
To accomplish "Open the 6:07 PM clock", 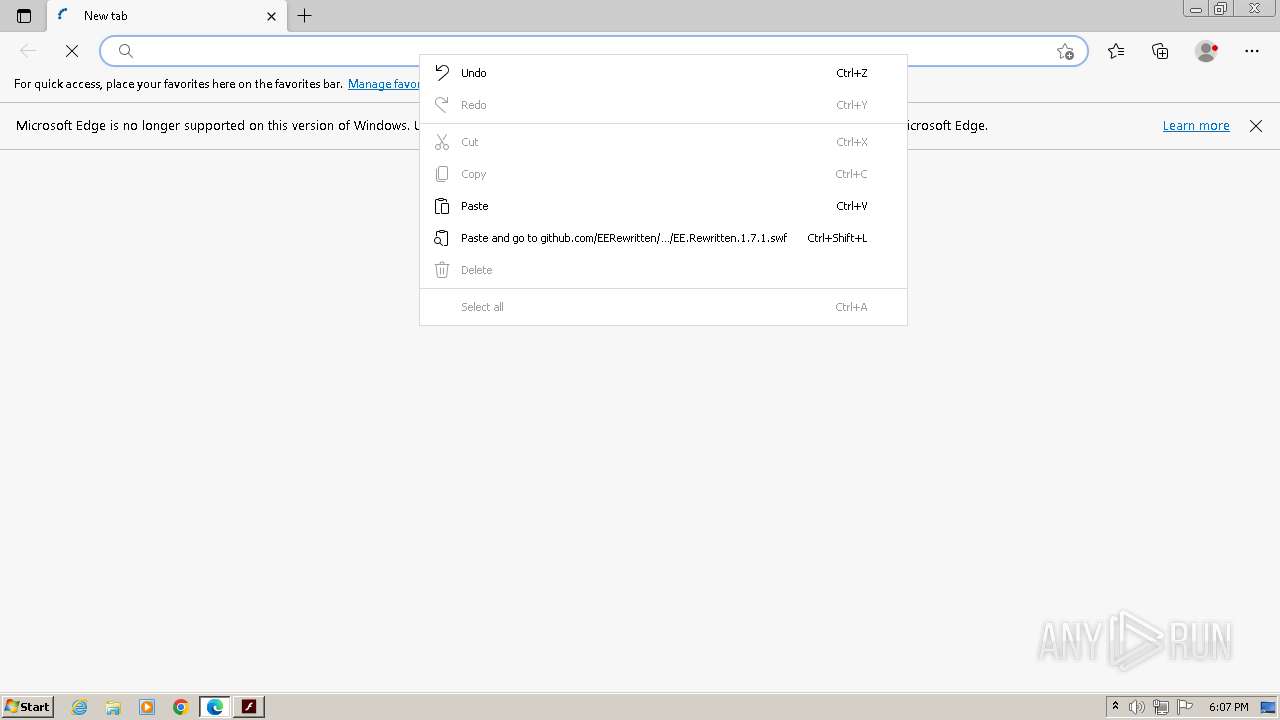I will (1228, 707).
